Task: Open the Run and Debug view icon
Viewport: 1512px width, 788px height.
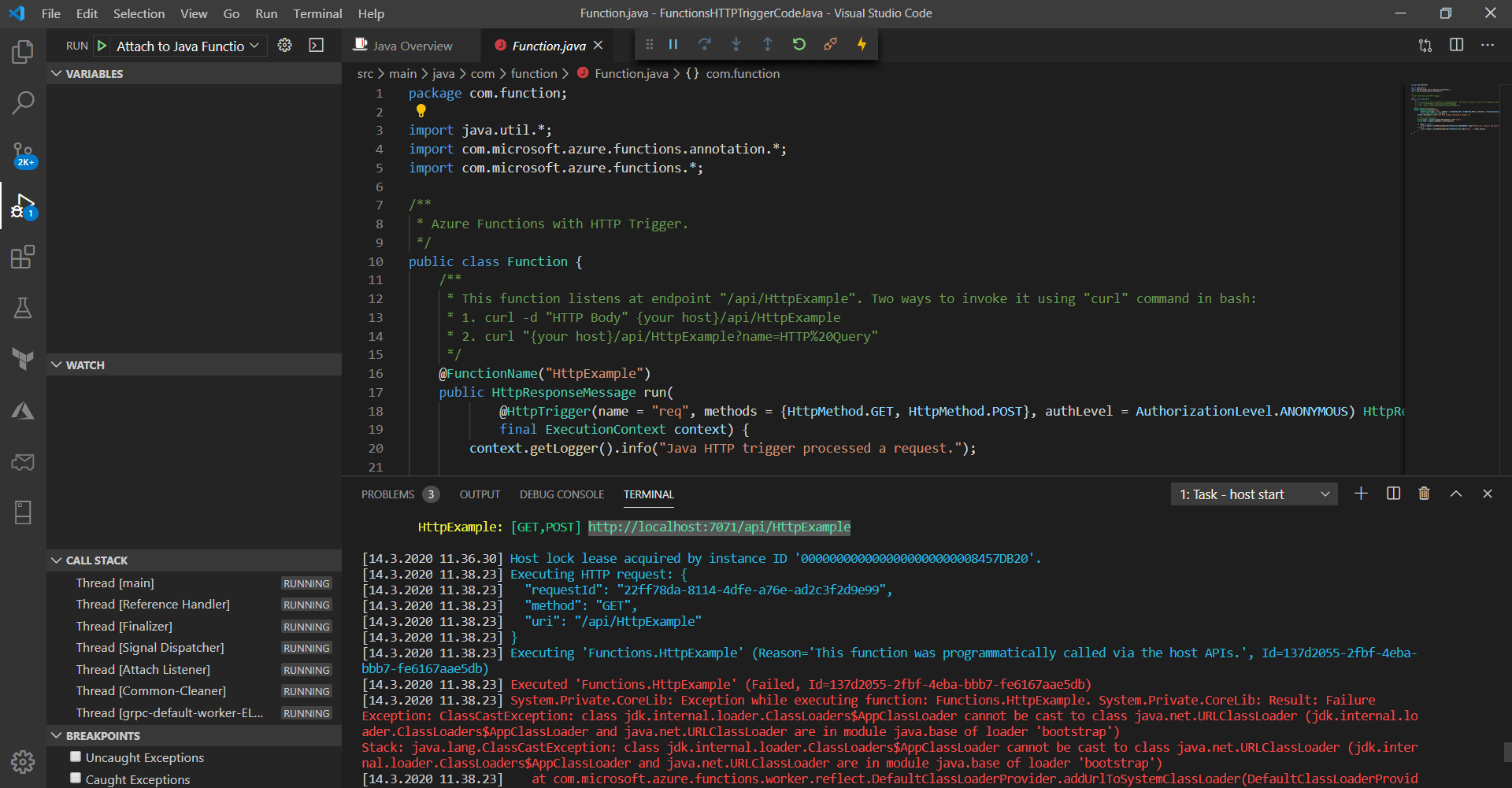Action: click(x=23, y=206)
